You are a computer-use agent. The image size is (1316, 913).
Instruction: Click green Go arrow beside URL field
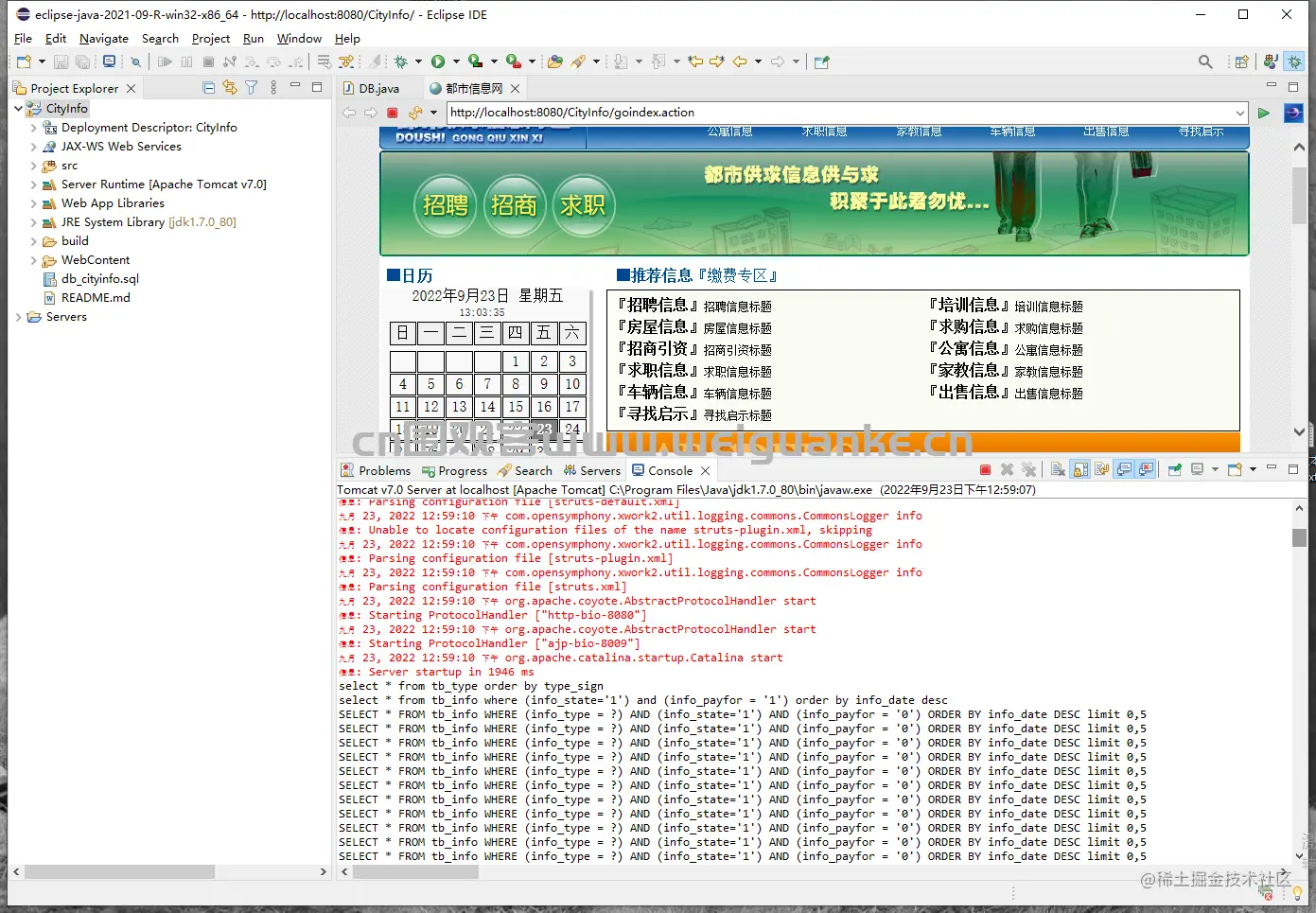click(1263, 113)
